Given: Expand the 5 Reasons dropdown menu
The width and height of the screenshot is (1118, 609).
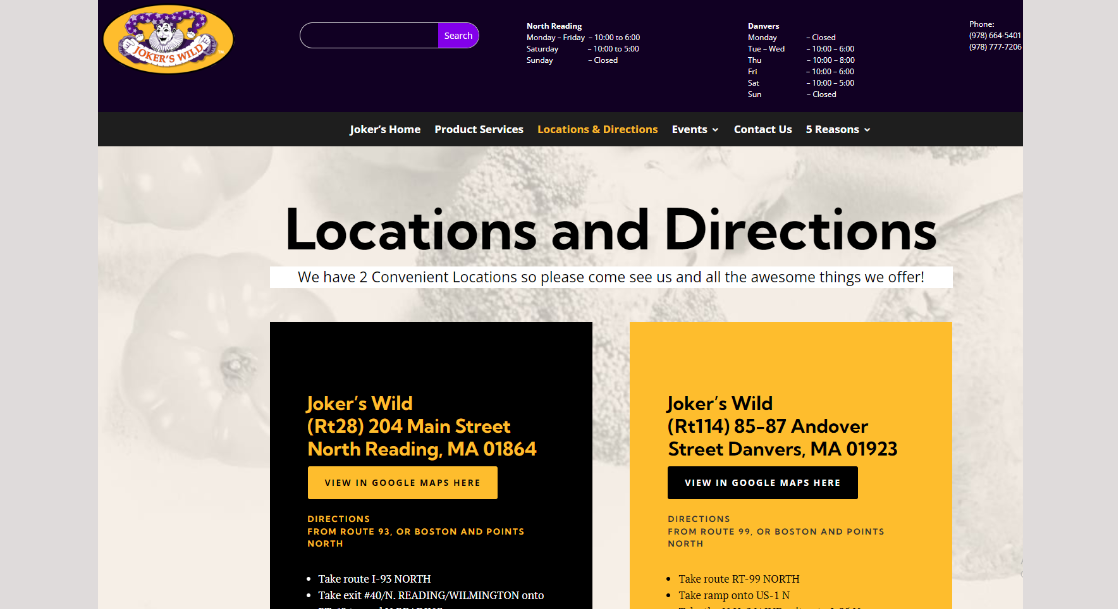Looking at the screenshot, I should (x=838, y=129).
